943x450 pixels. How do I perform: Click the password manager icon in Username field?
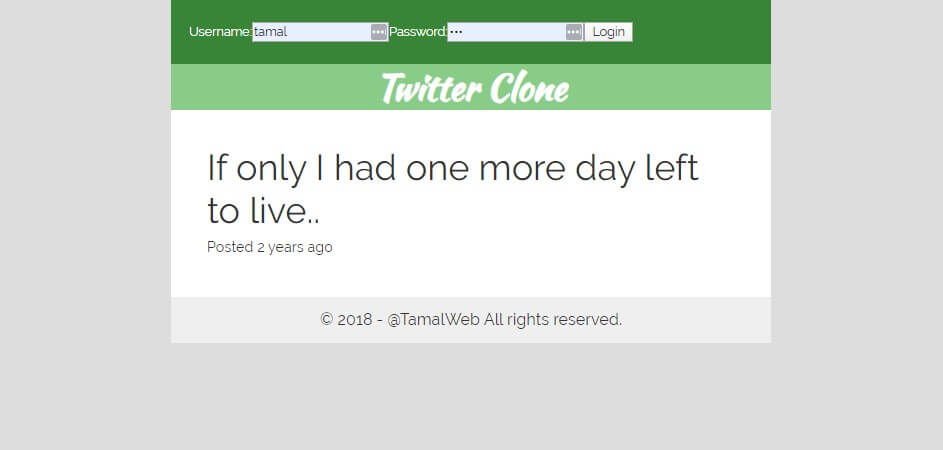click(x=378, y=32)
